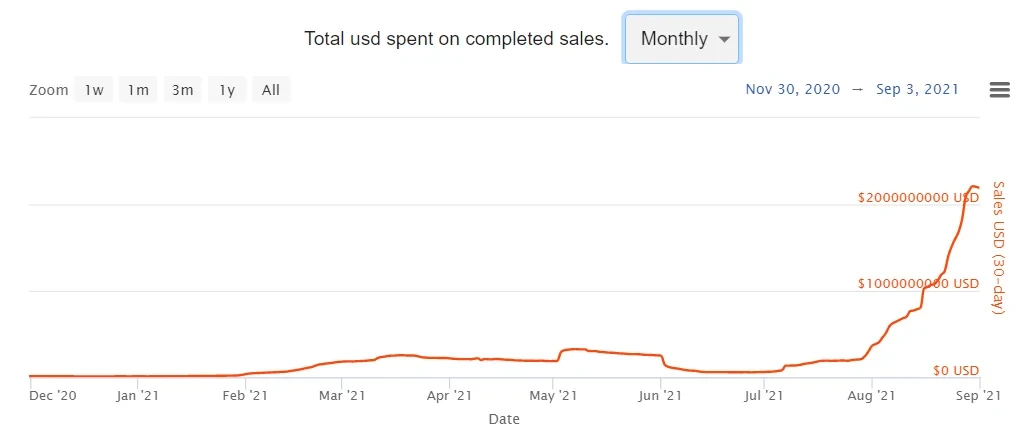Click the dropdown arrow beside Monthly
Screen dimensions: 1031x431
click(x=725, y=40)
